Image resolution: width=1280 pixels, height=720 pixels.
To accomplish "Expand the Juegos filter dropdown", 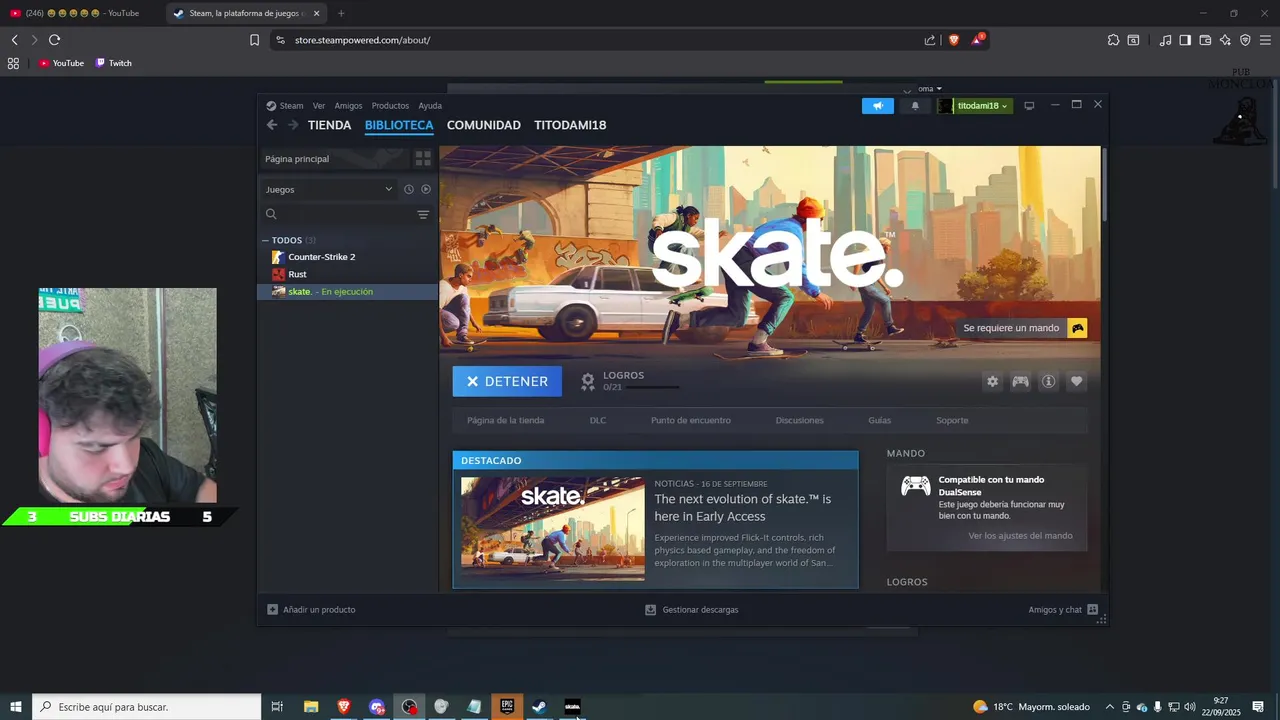I will (x=330, y=189).
